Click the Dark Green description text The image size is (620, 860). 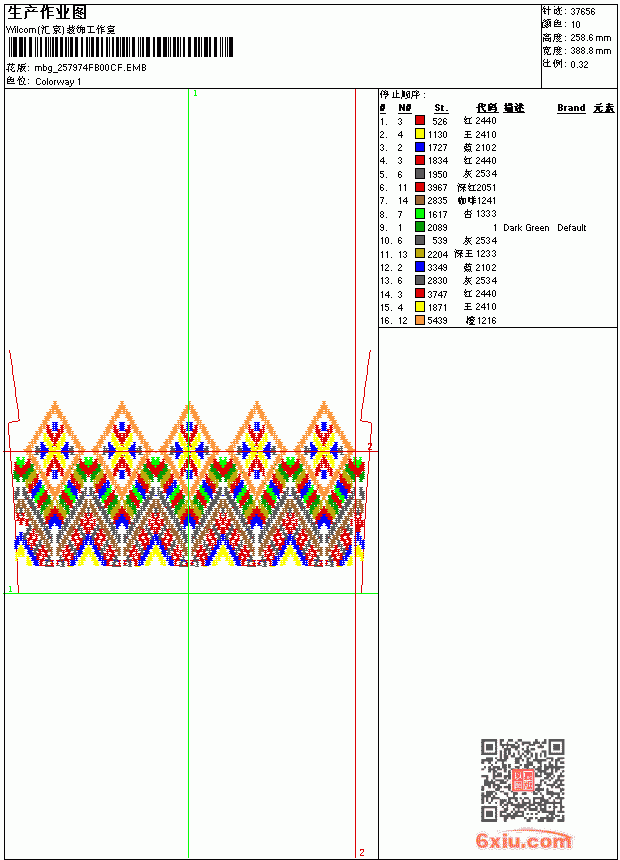point(526,228)
